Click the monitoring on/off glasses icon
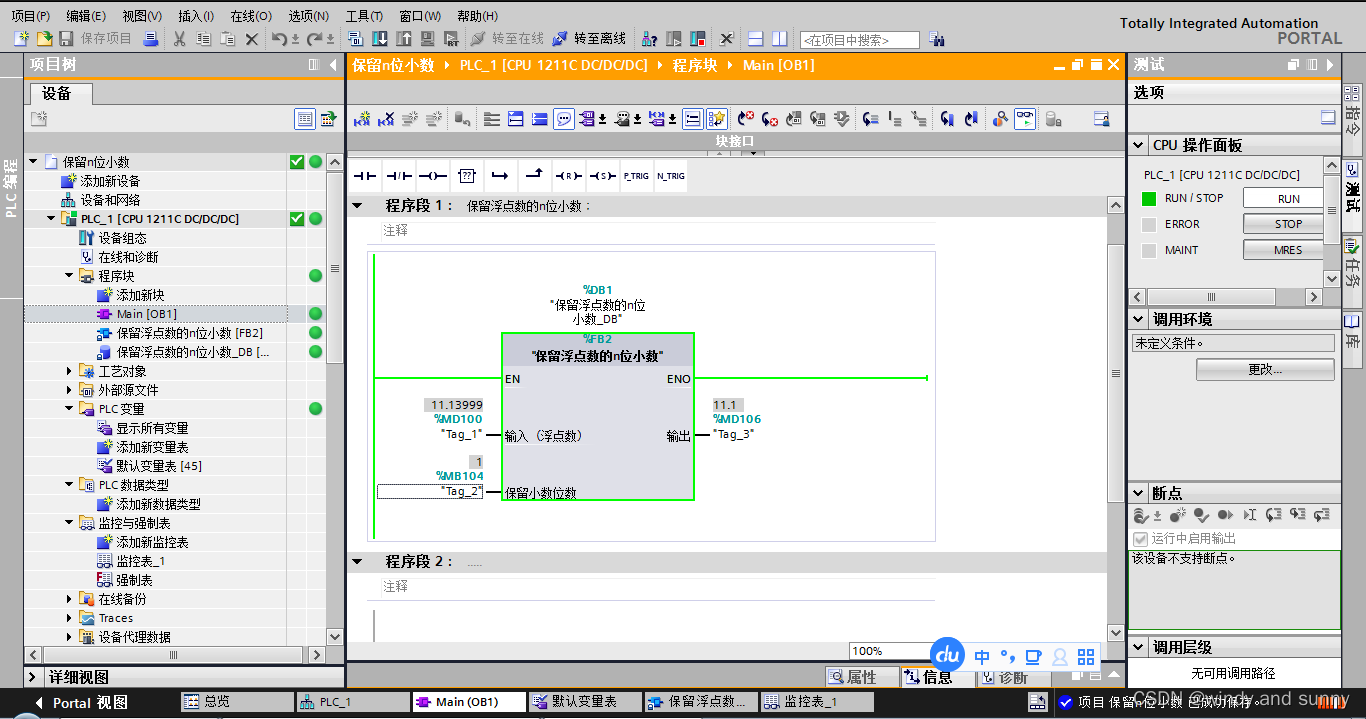This screenshot has width=1366, height=719. [1025, 119]
